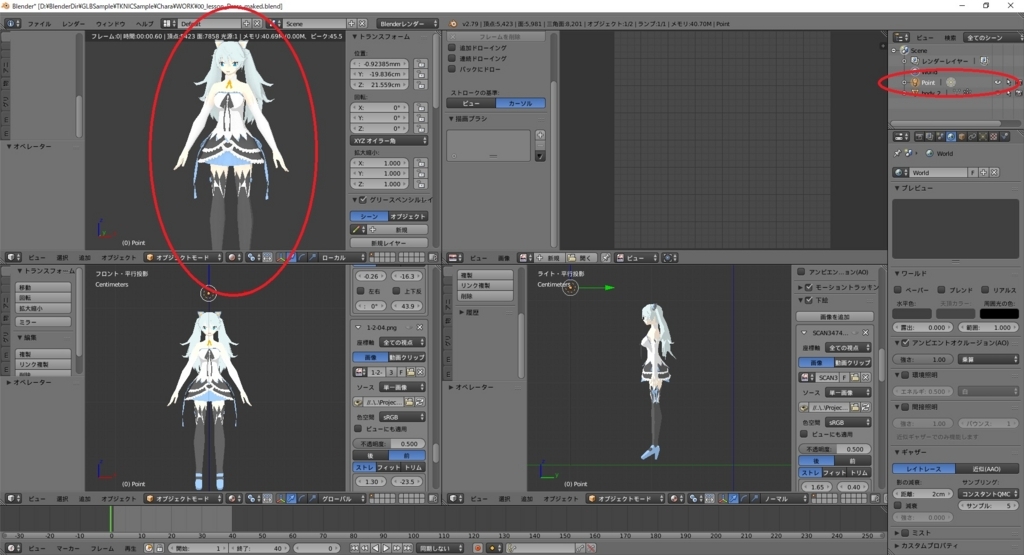The image size is (1024, 555).
Task: Open the Object properties tab icon
Action: (x=961, y=136)
